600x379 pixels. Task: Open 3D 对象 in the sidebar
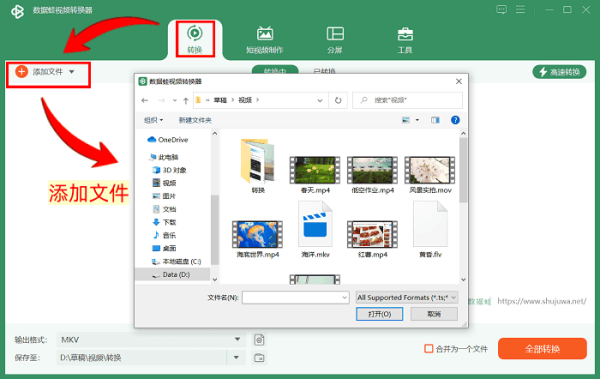(x=169, y=170)
